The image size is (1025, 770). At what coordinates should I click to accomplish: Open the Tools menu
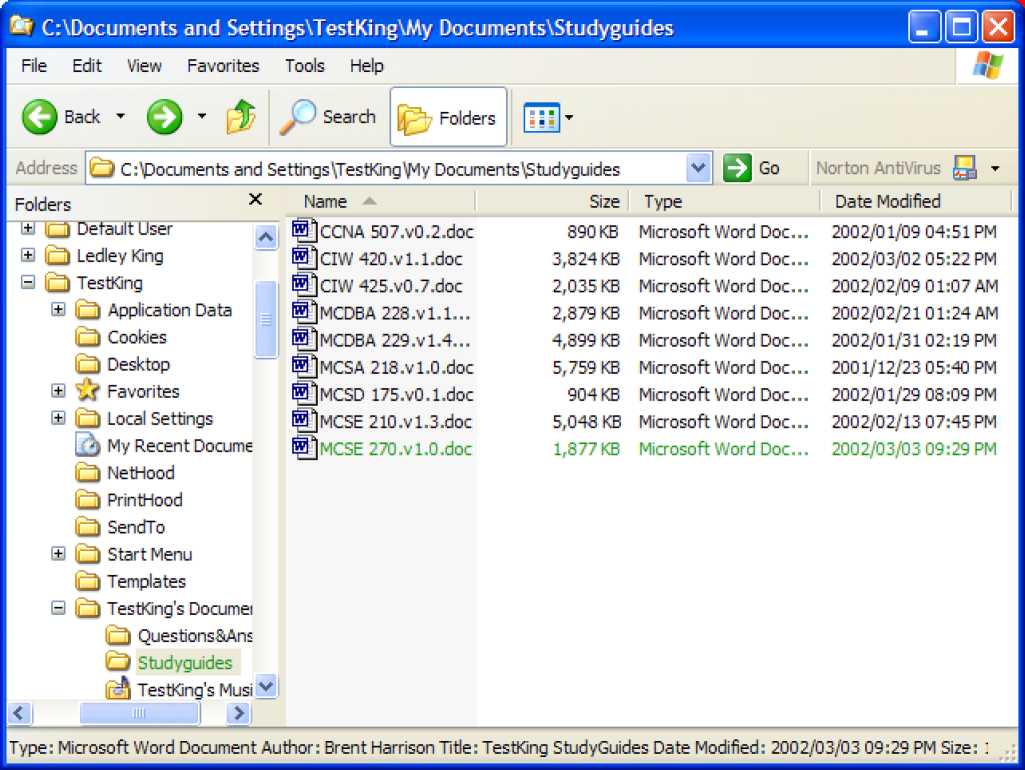(305, 65)
